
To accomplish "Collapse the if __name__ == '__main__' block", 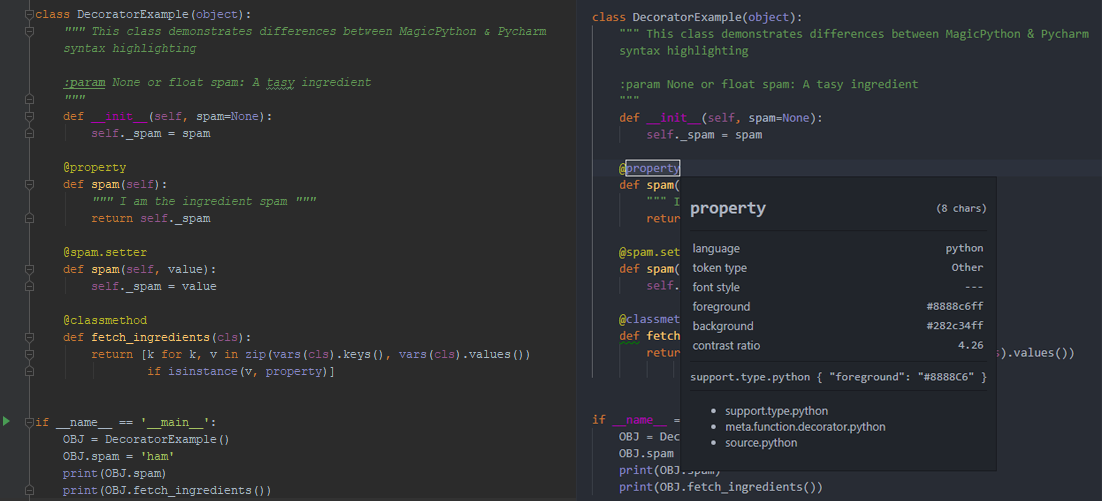I will tap(29, 422).
